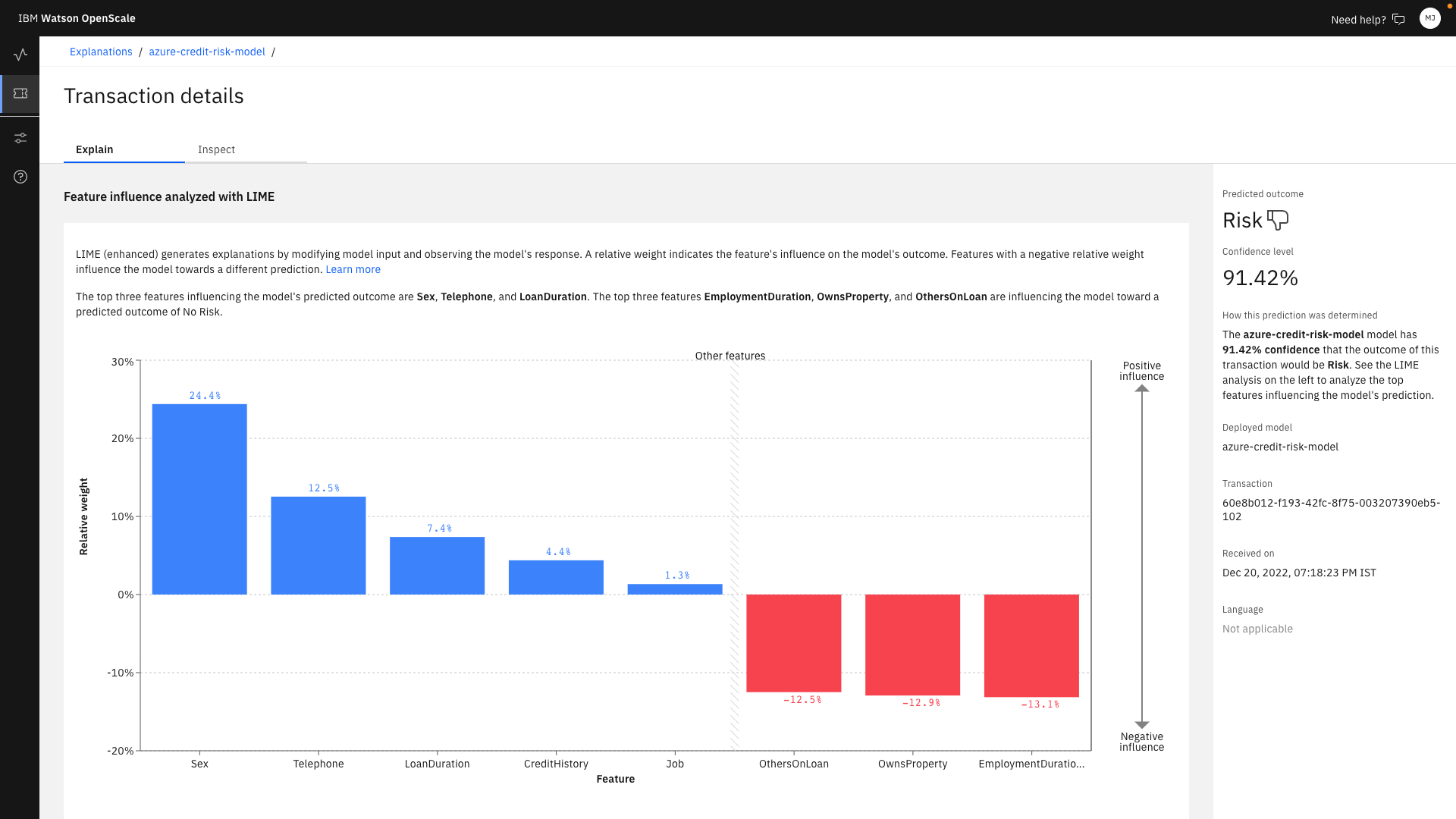Open the Insights dashboard activity icon
This screenshot has height=819, width=1456.
coord(20,55)
